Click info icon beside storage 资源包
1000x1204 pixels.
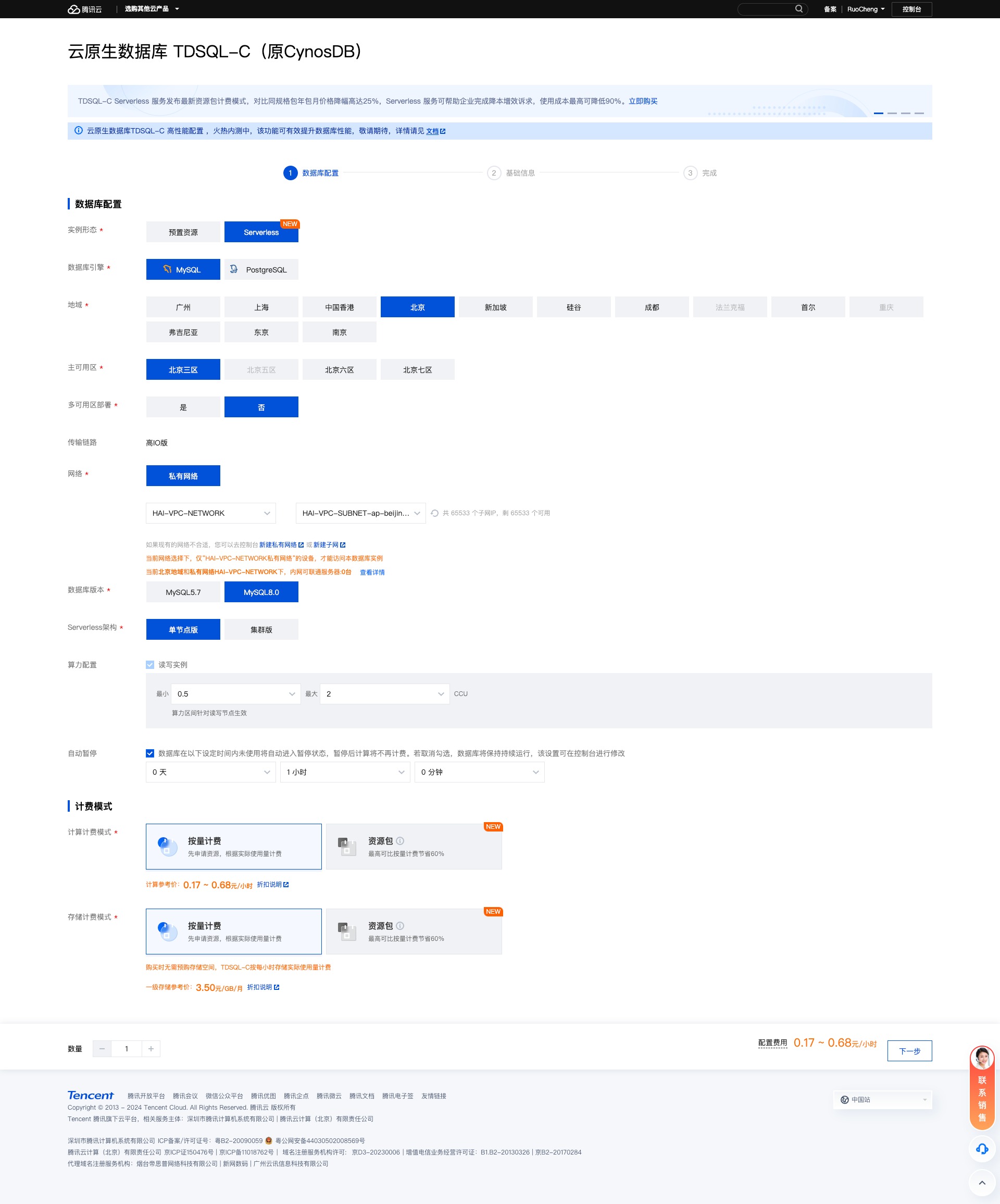point(400,925)
